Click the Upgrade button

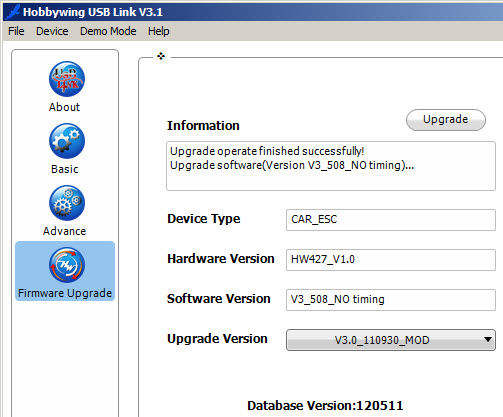(446, 120)
